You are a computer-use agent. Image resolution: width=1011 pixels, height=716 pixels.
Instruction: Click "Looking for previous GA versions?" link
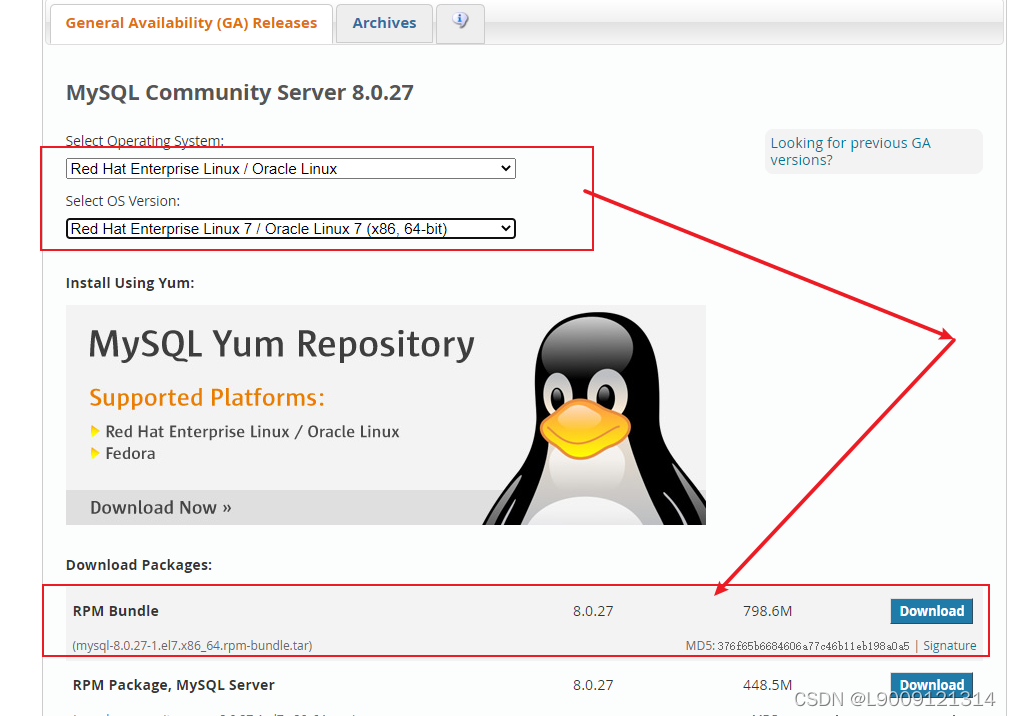[850, 150]
